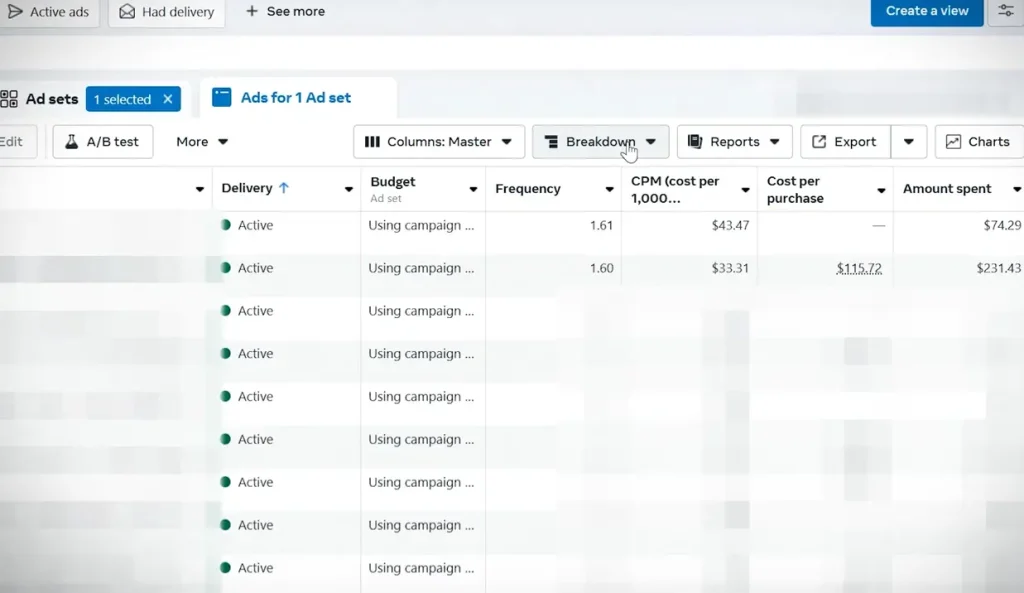Open the Frequency column menu arrow
Screen dimensions: 1024x593
609,189
